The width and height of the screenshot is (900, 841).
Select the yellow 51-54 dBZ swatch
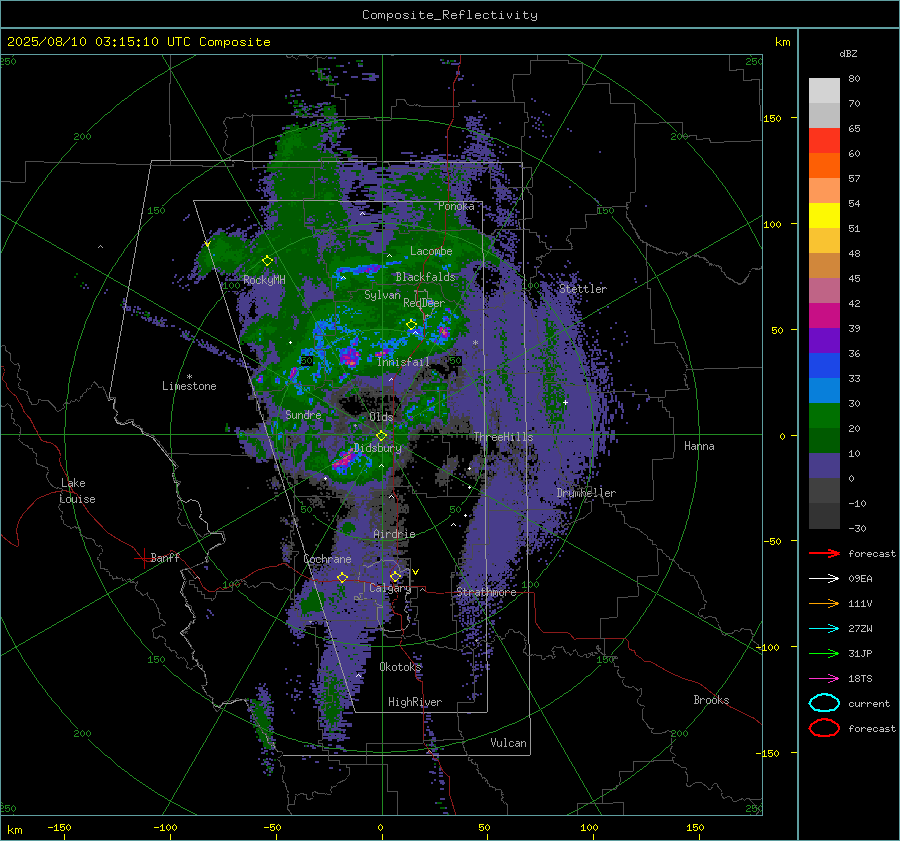pyautogui.click(x=824, y=216)
